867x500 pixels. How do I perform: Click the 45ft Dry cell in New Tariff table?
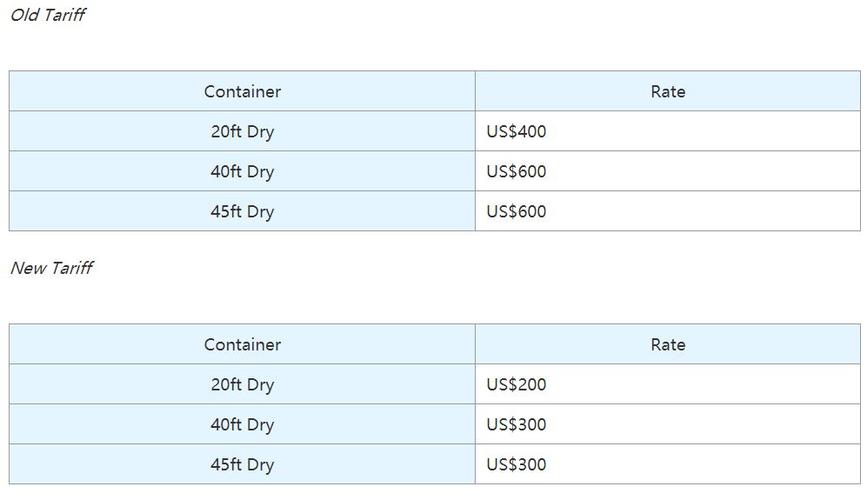tap(242, 464)
